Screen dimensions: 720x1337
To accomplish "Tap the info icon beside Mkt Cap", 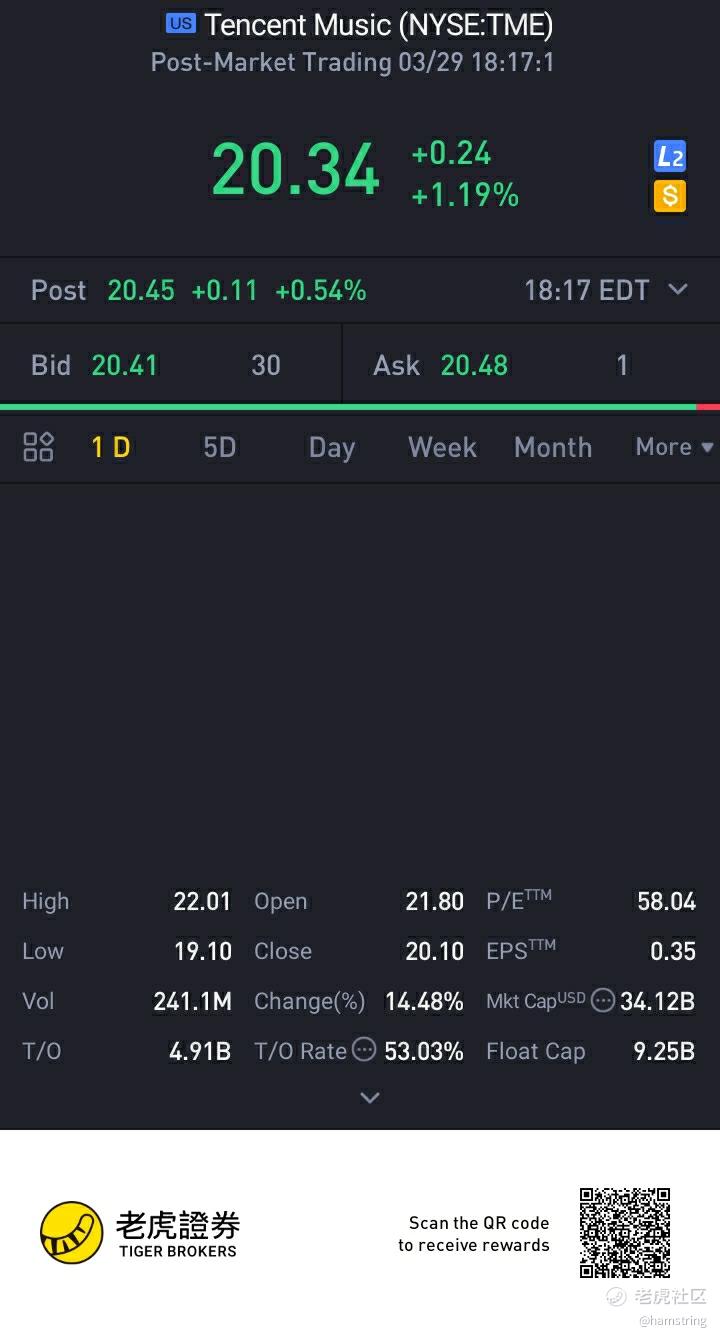I will tap(602, 1000).
